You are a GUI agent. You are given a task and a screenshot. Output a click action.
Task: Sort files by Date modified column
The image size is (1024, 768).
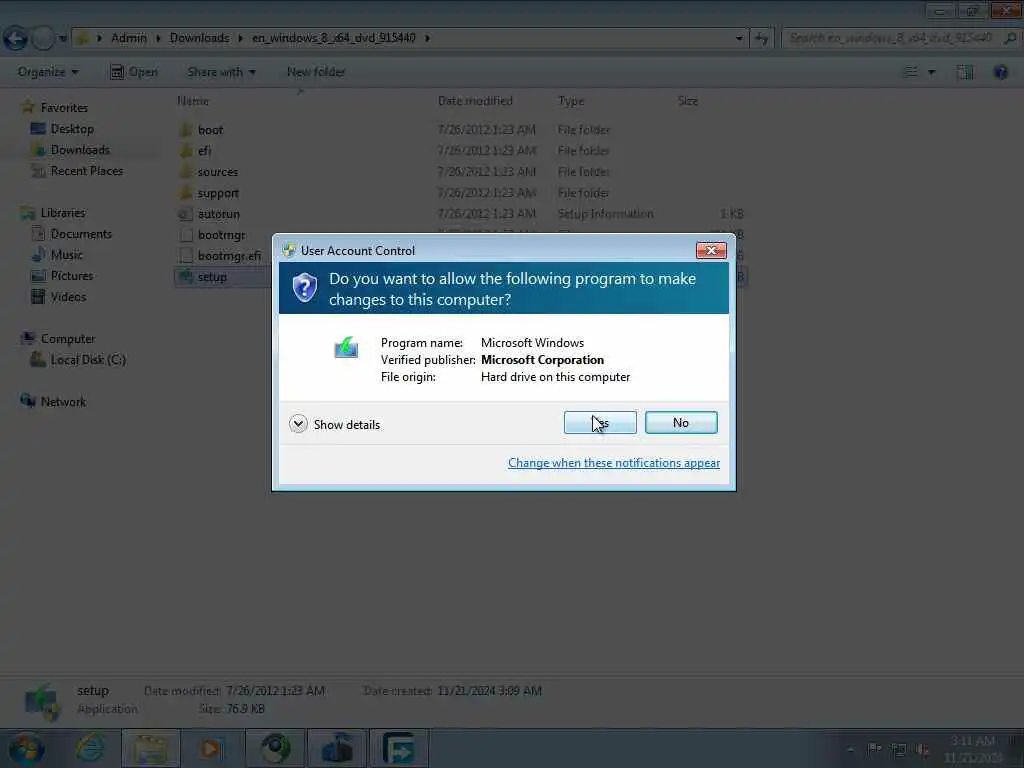[475, 101]
